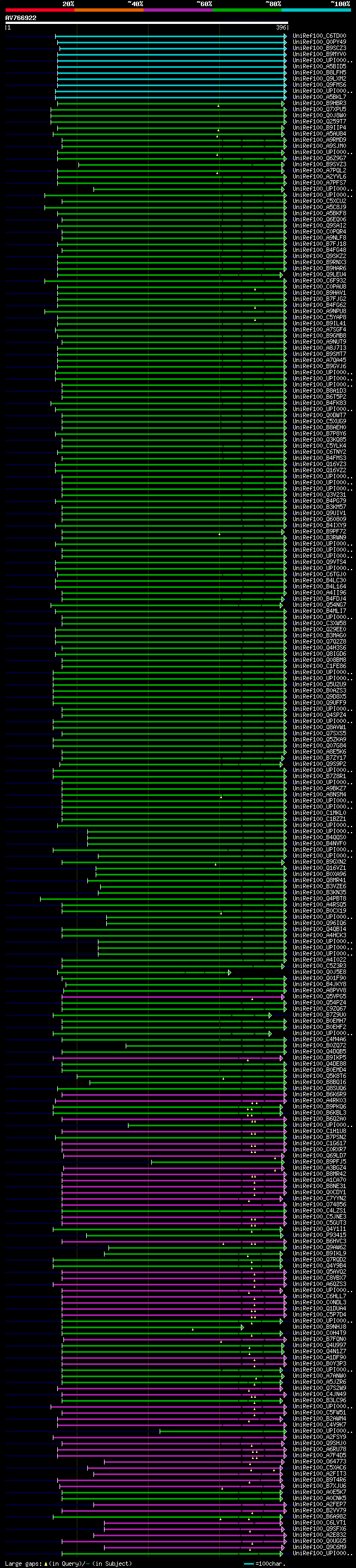This screenshot has width=356, height=1568.
Task: Select UniRef100_A9RMD9 label
Action: click(319, 140)
